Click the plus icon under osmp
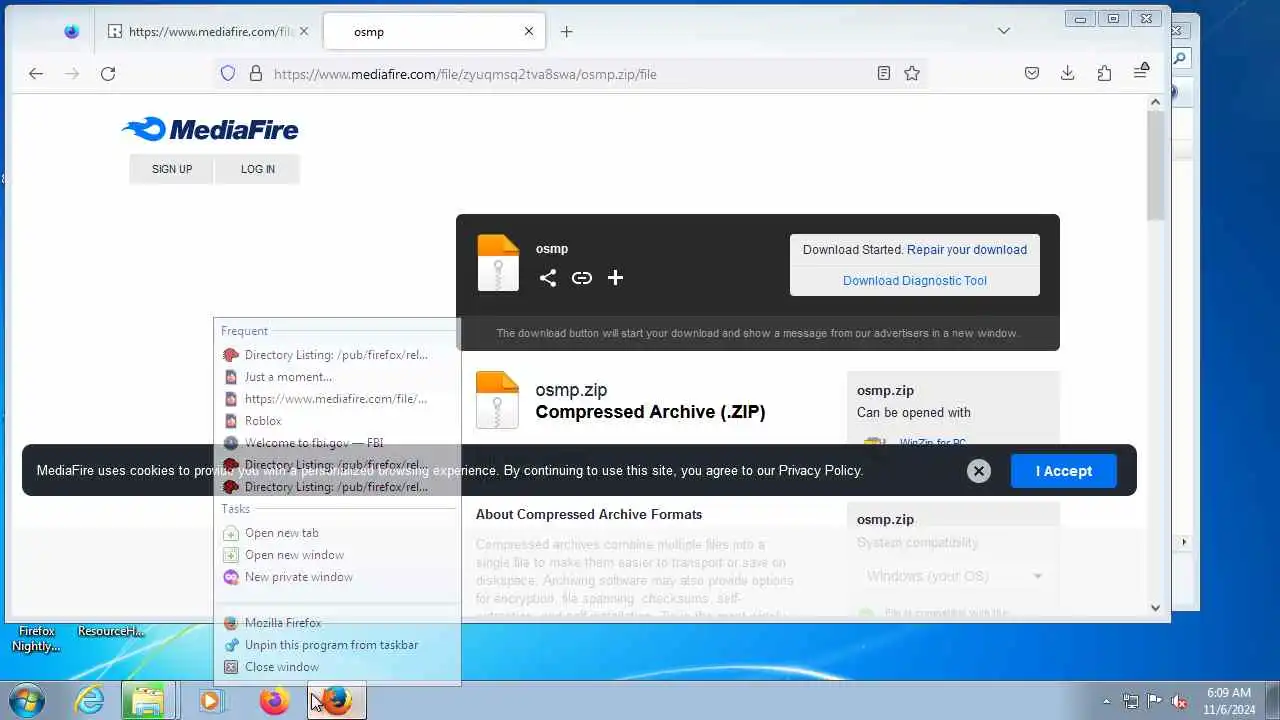Viewport: 1280px width, 720px height. point(615,278)
